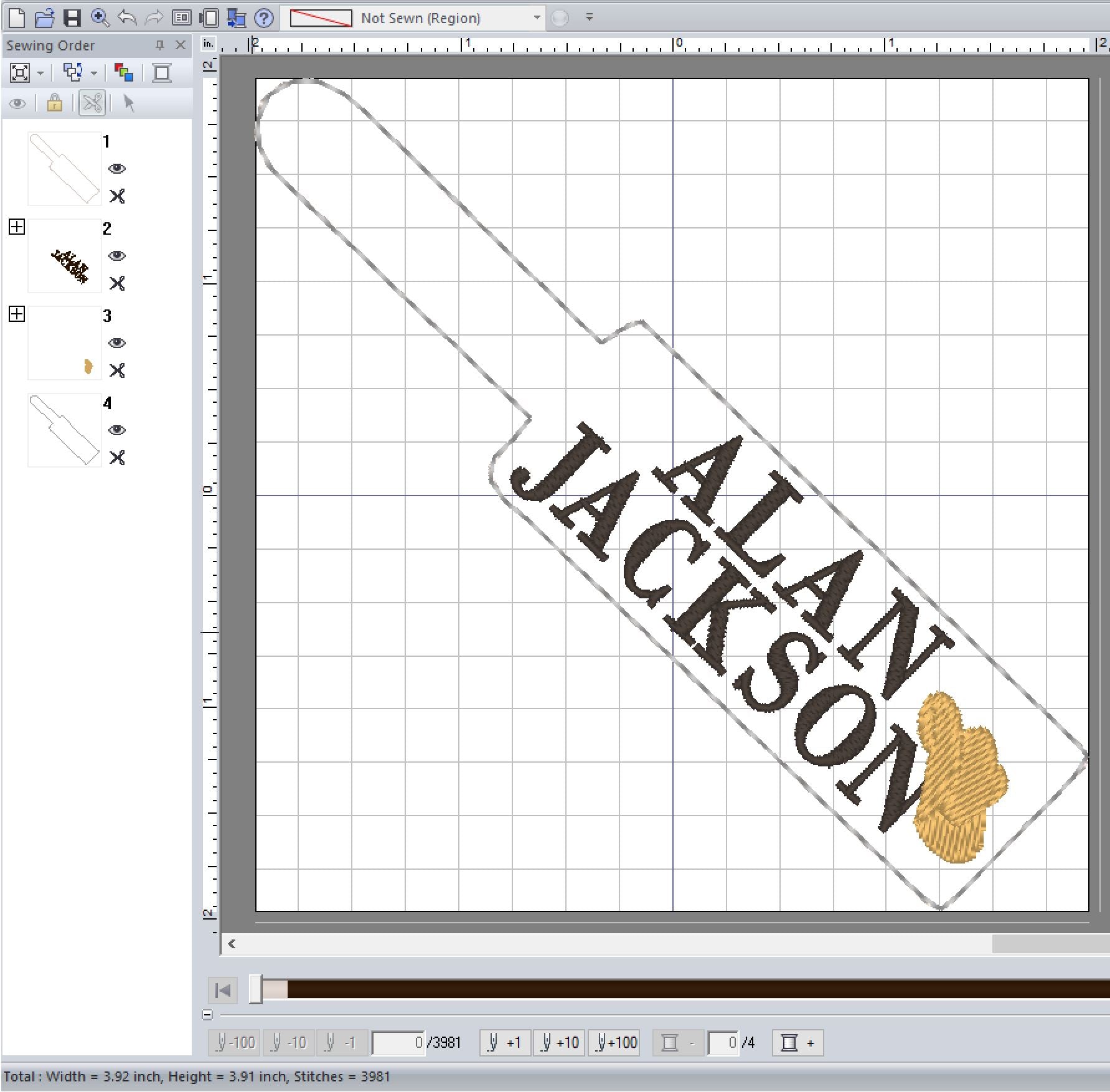The height and width of the screenshot is (1092, 1110).
Task: Click the horizontal scrollbar left arrow
Action: tap(232, 944)
